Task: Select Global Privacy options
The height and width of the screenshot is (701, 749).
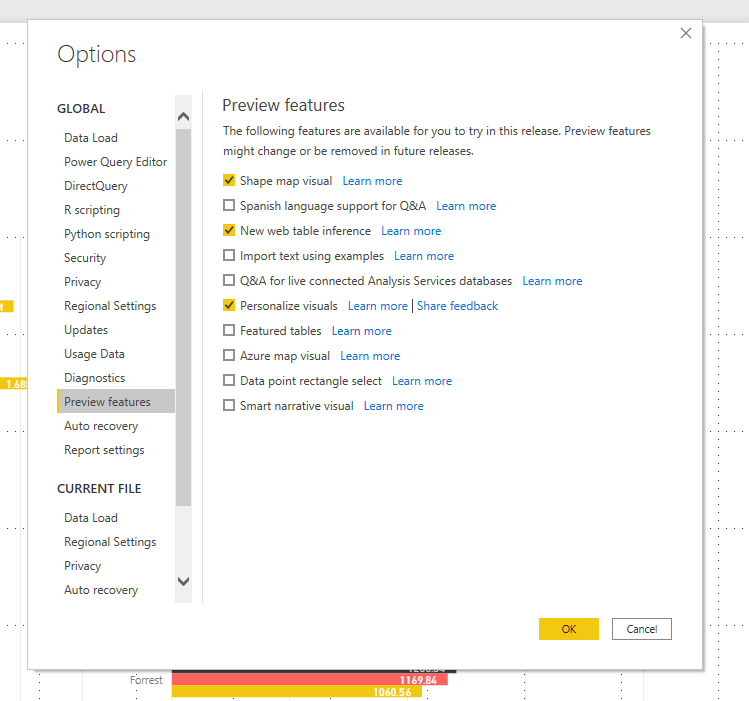Action: (x=116, y=282)
